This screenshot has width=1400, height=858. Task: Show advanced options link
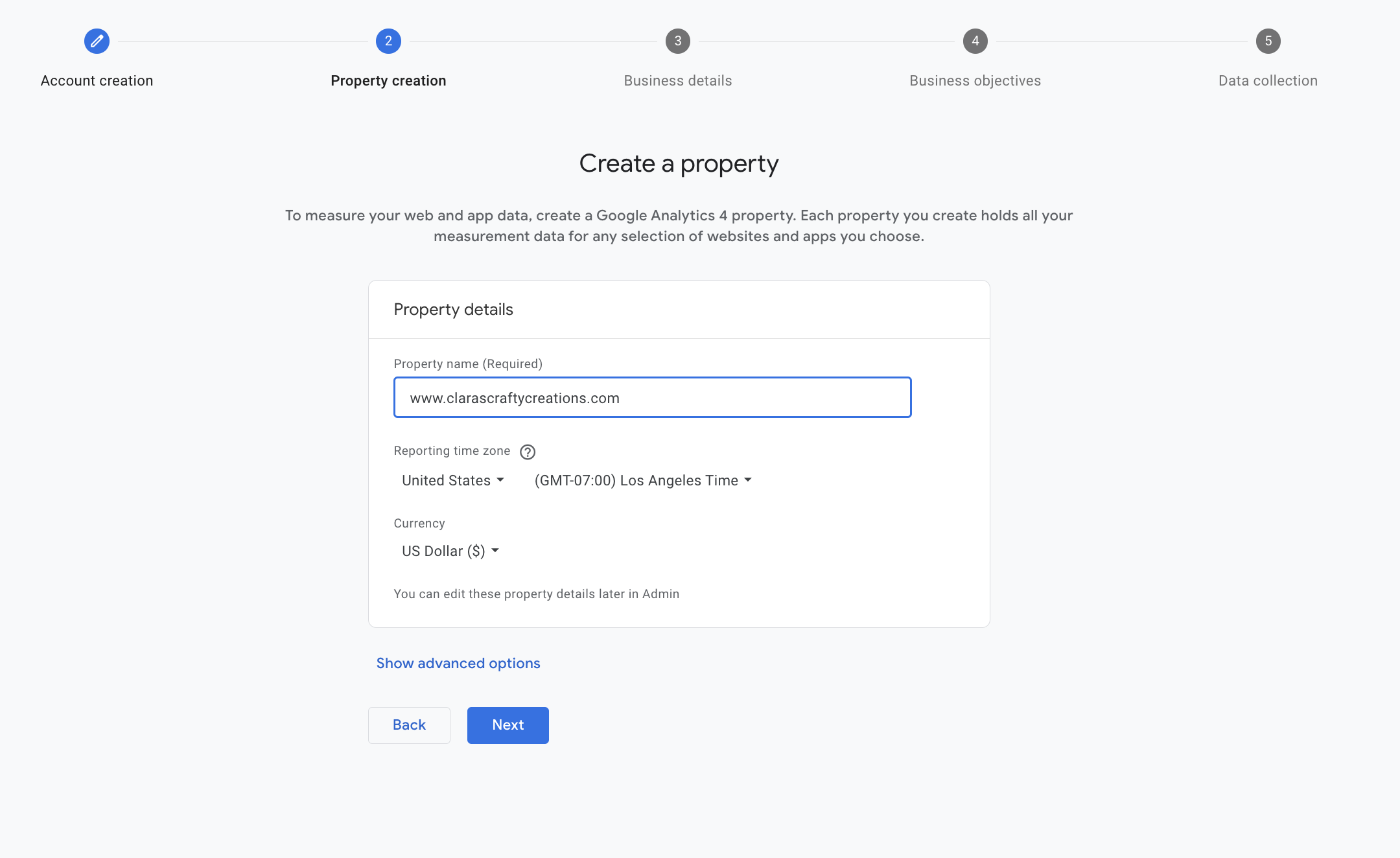click(458, 663)
